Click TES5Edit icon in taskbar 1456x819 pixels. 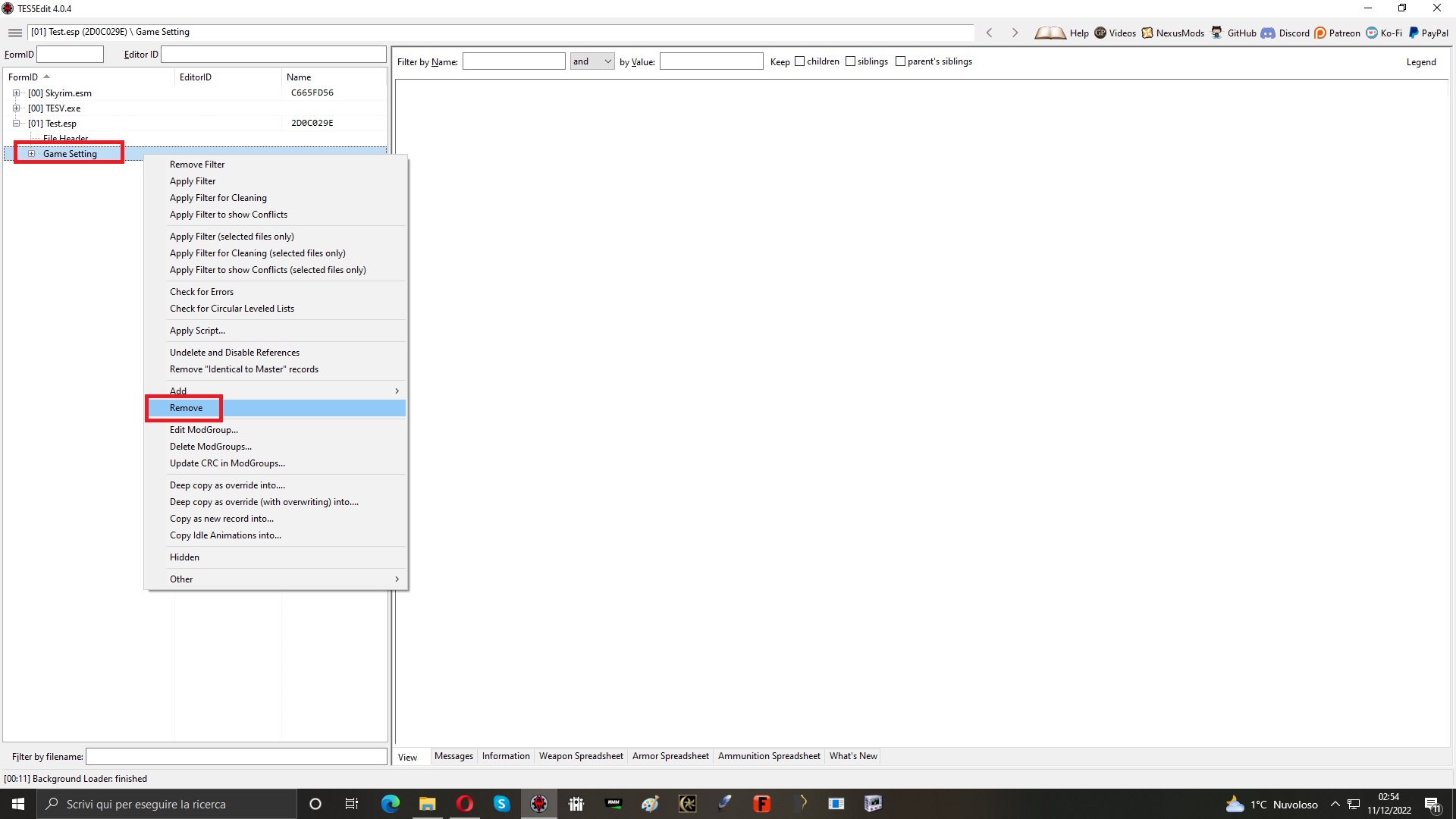pyautogui.click(x=539, y=804)
